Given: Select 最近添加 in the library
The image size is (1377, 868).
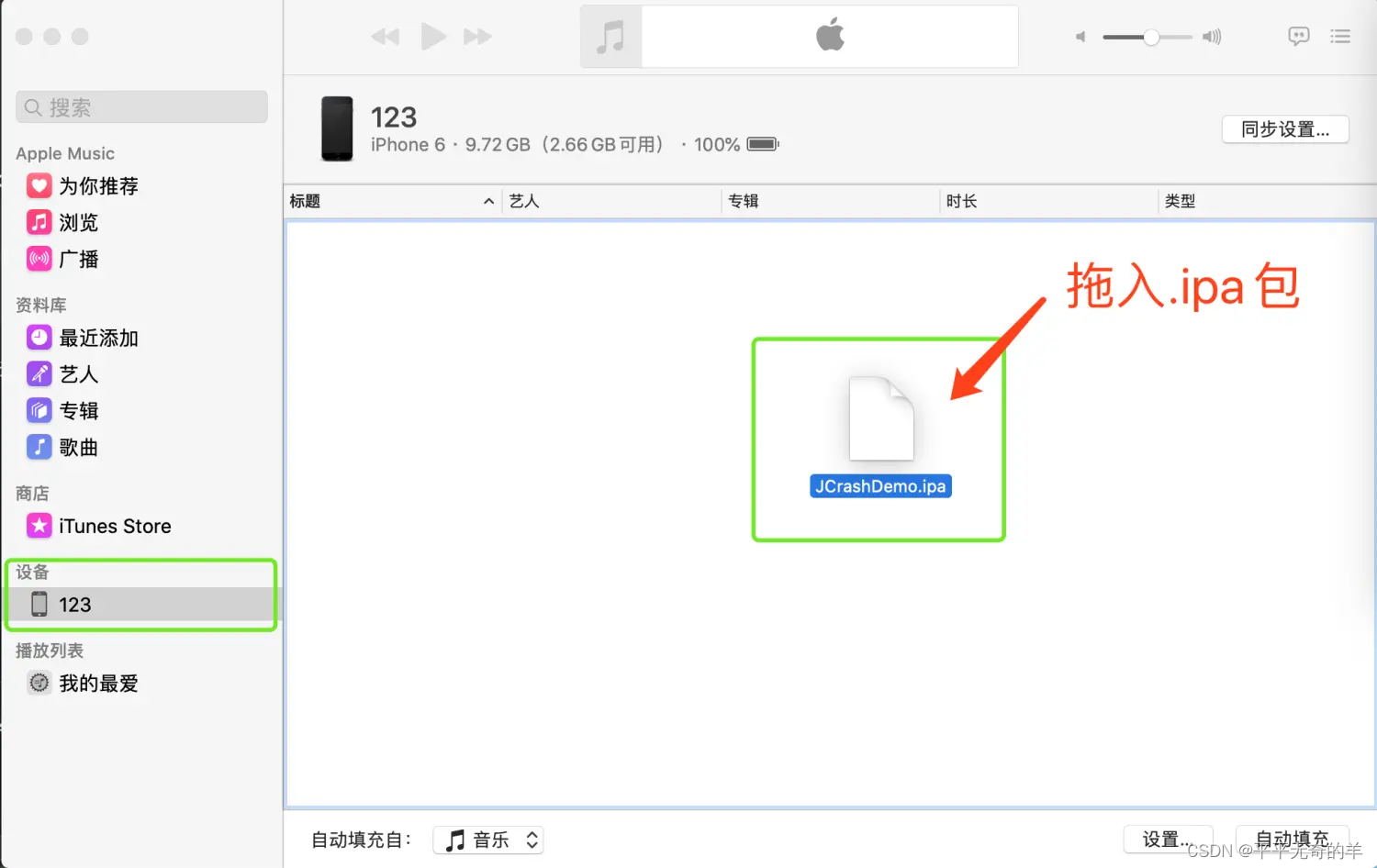Looking at the screenshot, I should (98, 338).
